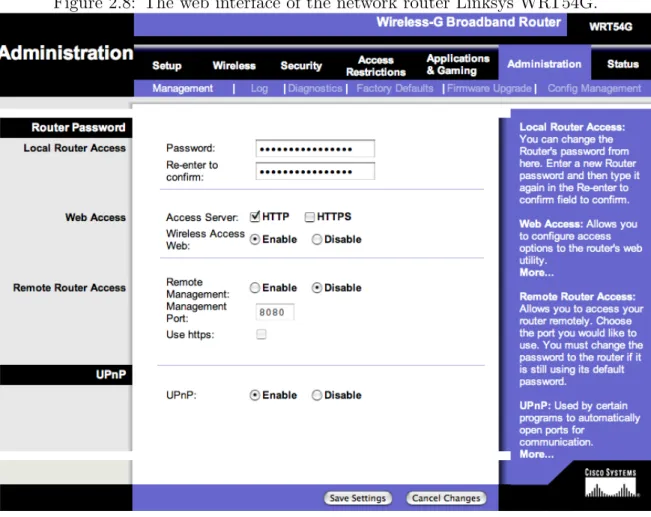The image size is (651, 517).
Task: Open the Security tab
Action: pyautogui.click(x=301, y=66)
